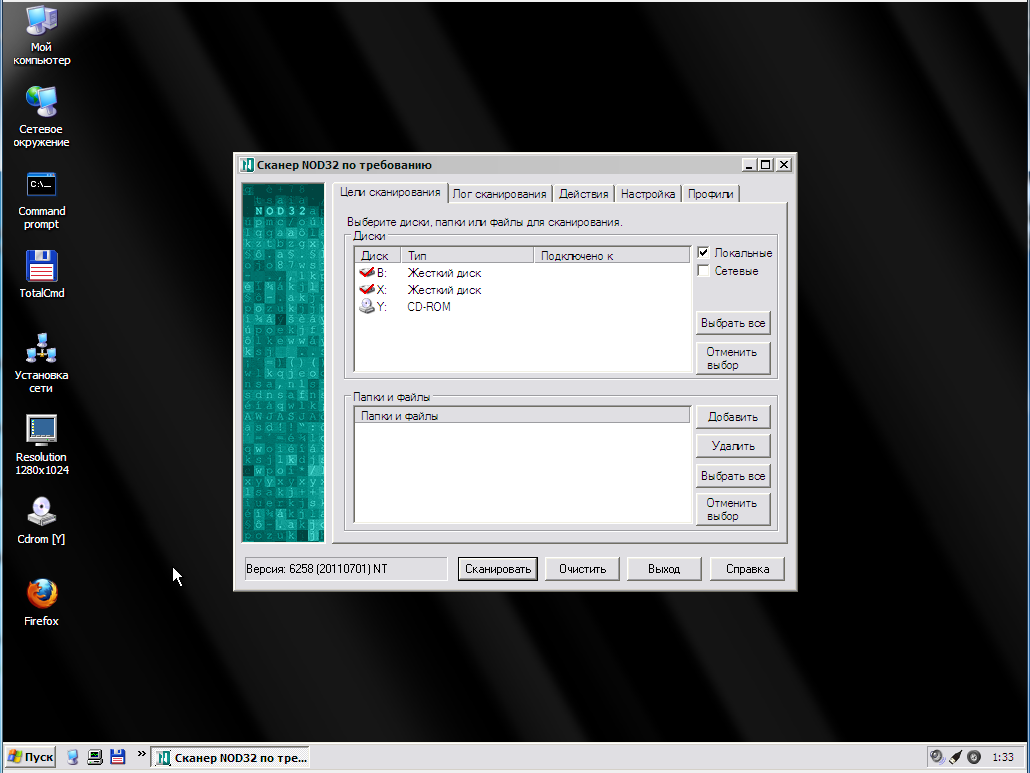The width and height of the screenshot is (1030, 773).
Task: Uncheck the Локальные checkbox
Action: (x=703, y=253)
